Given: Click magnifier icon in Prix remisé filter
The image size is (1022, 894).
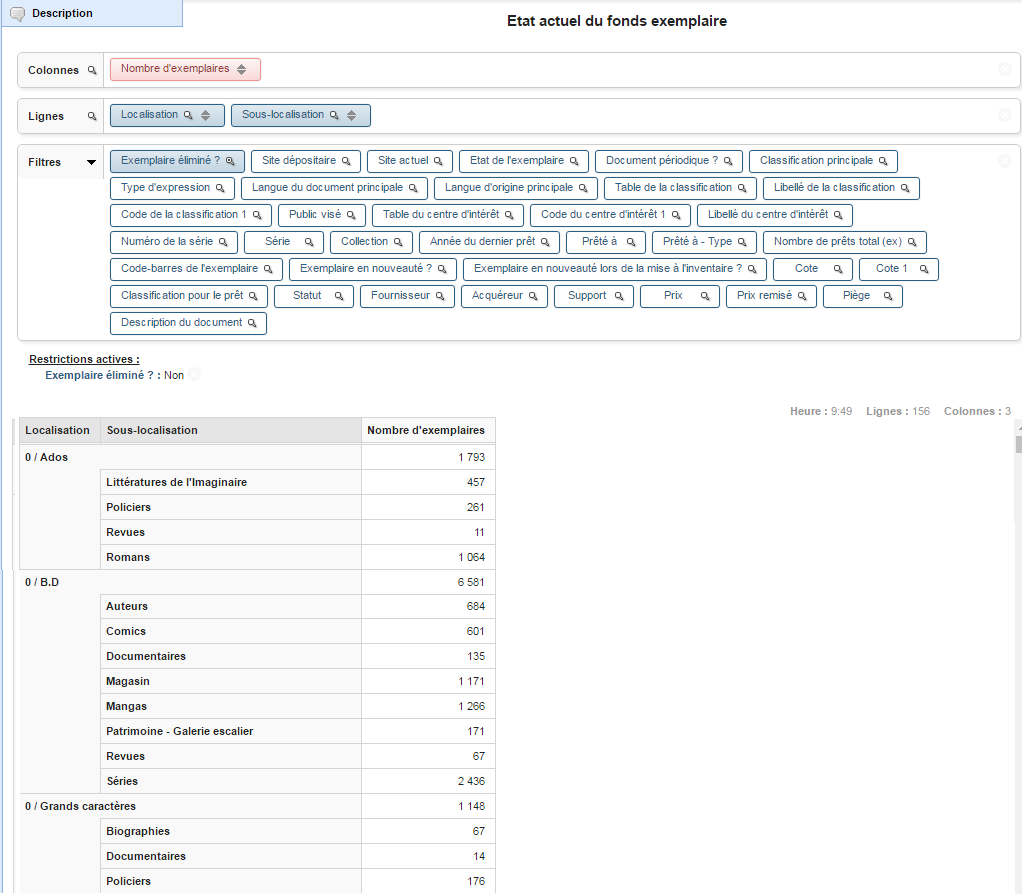Looking at the screenshot, I should 800,296.
